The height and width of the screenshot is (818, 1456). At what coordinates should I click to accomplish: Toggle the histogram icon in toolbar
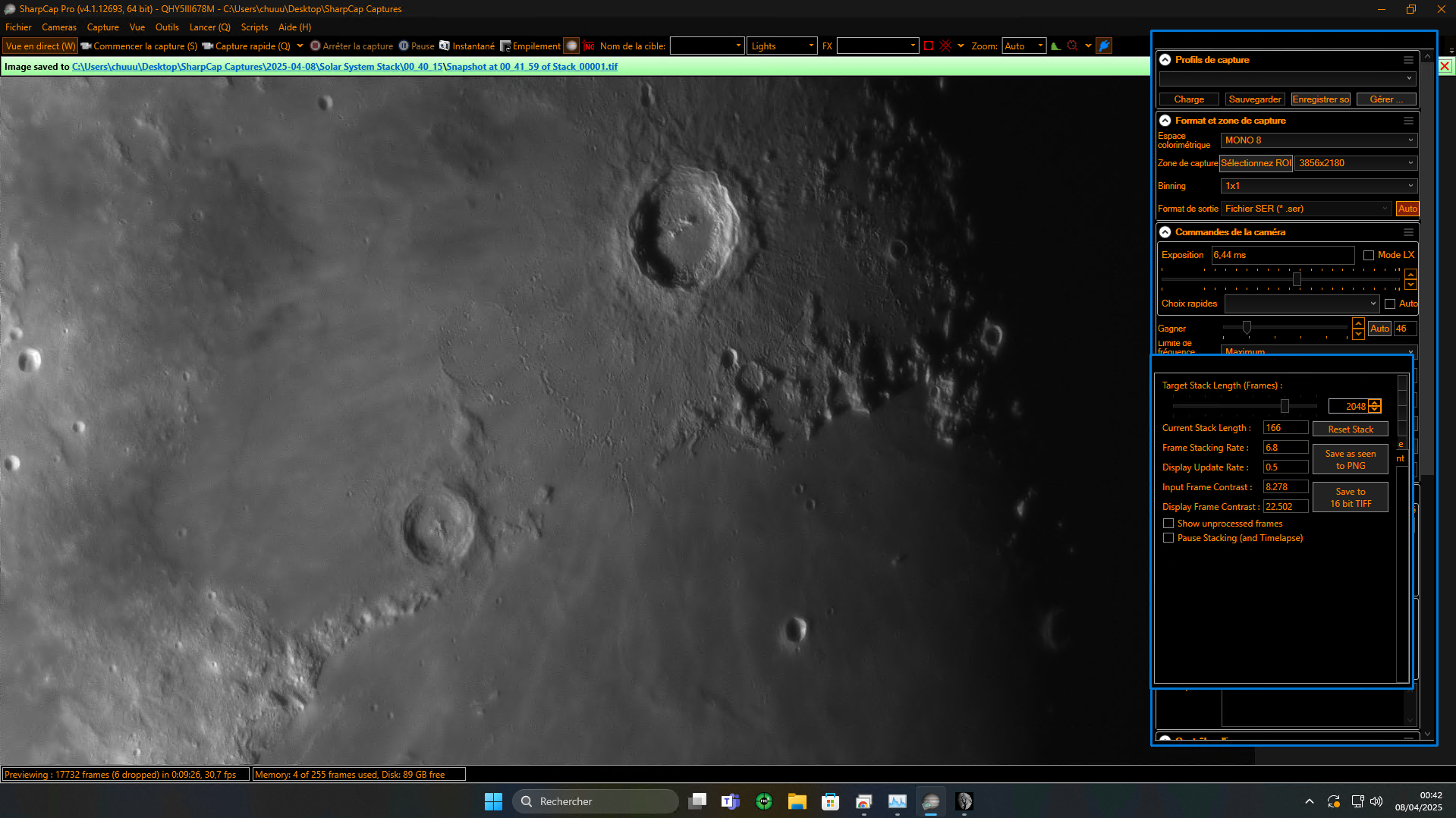point(1055,46)
